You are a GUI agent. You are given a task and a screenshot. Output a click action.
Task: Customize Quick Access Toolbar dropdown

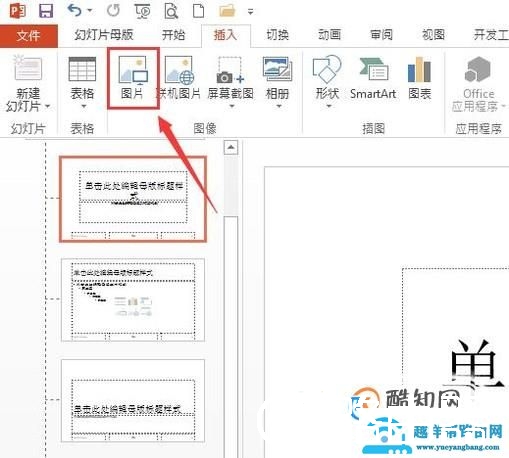251,12
